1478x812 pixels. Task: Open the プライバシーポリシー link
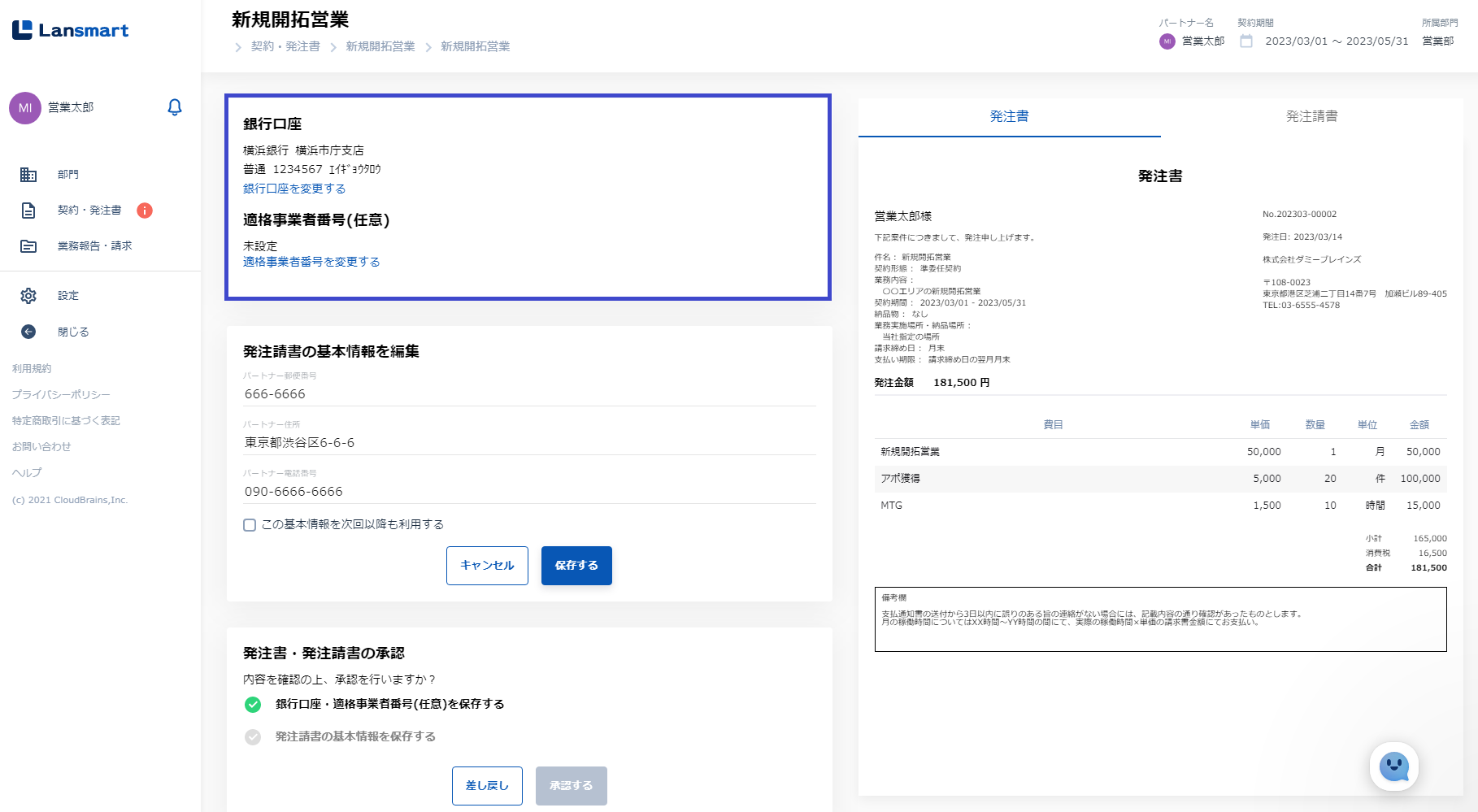tap(61, 395)
